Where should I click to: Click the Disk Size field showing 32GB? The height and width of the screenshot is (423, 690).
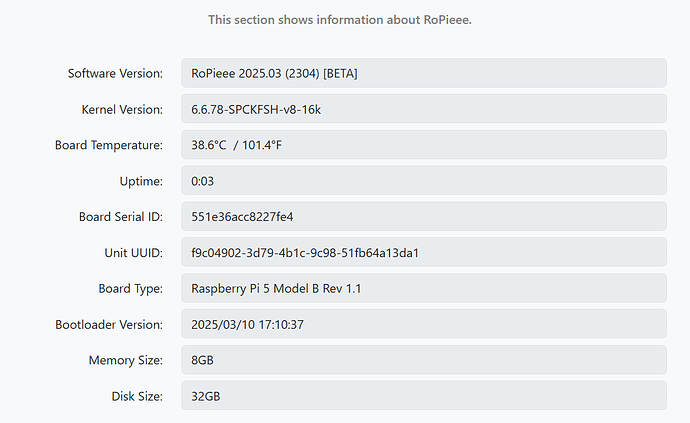tap(424, 396)
